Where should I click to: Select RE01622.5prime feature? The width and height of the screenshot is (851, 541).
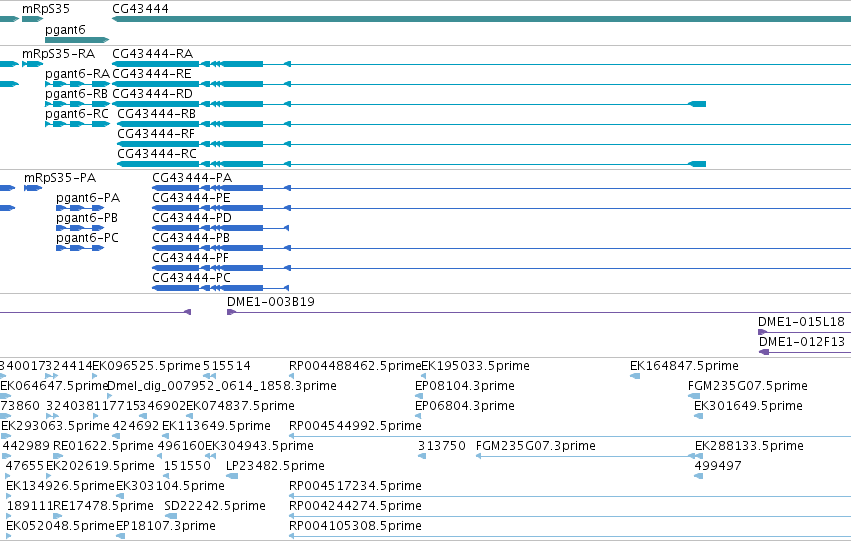pos(103,446)
